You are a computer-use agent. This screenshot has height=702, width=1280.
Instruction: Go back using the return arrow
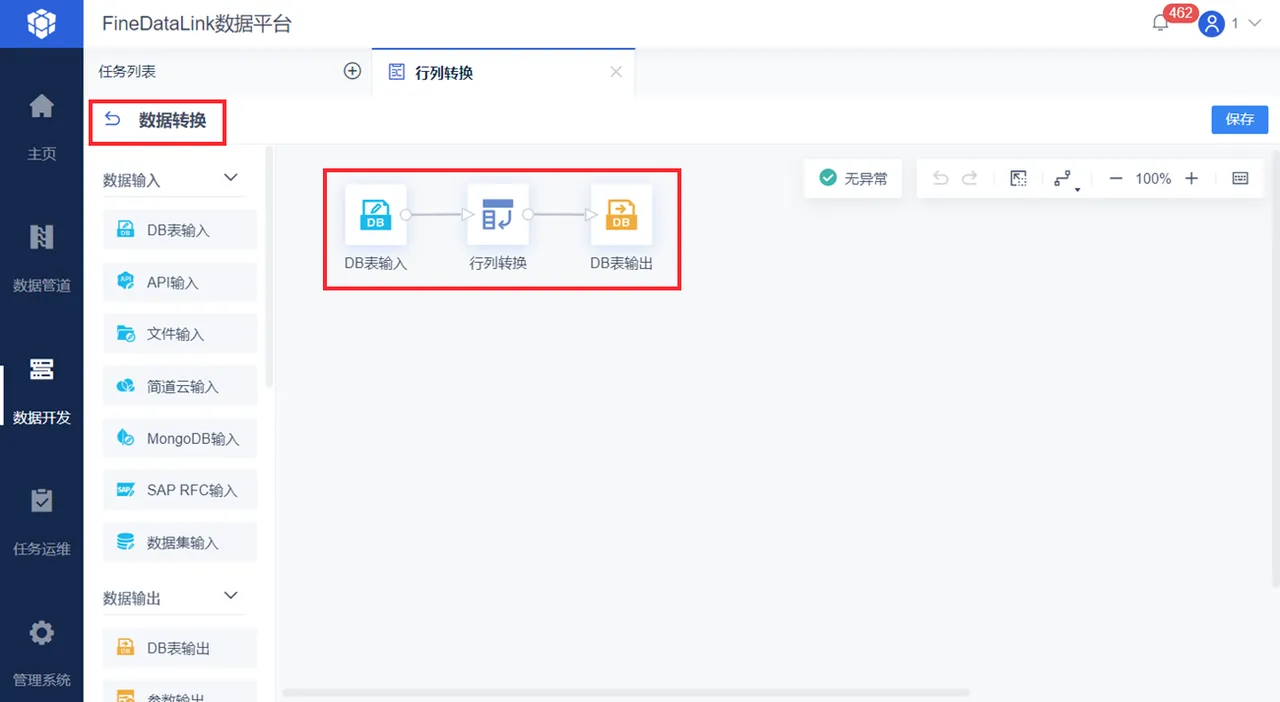(x=113, y=120)
